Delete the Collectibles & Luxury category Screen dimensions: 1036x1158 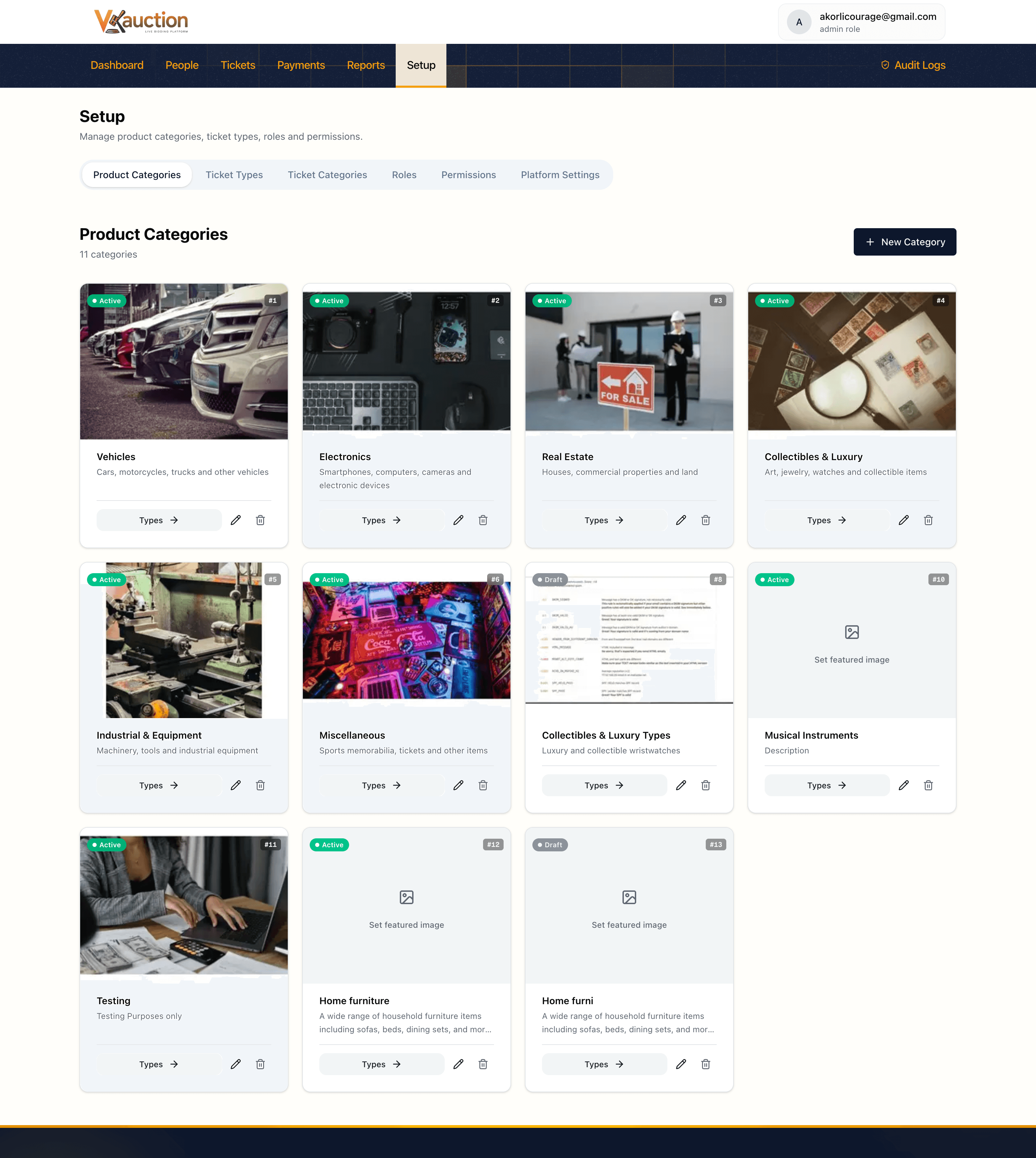pos(928,520)
